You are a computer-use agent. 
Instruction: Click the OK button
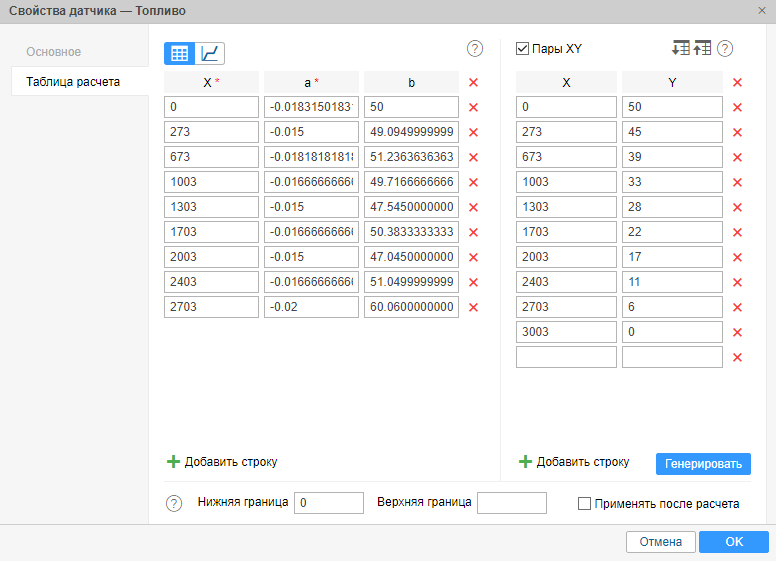[734, 542]
